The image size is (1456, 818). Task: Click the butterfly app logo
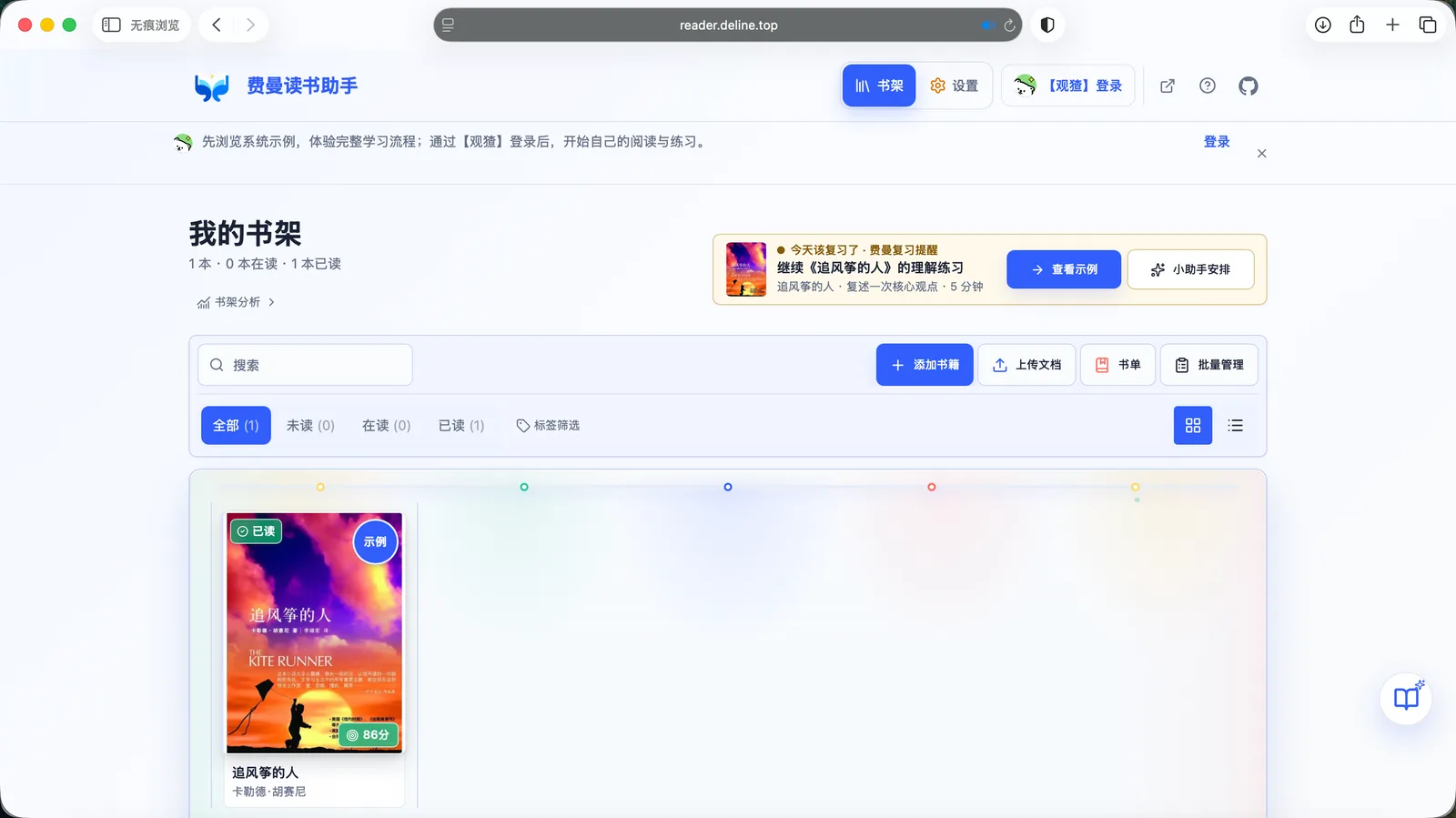[212, 86]
